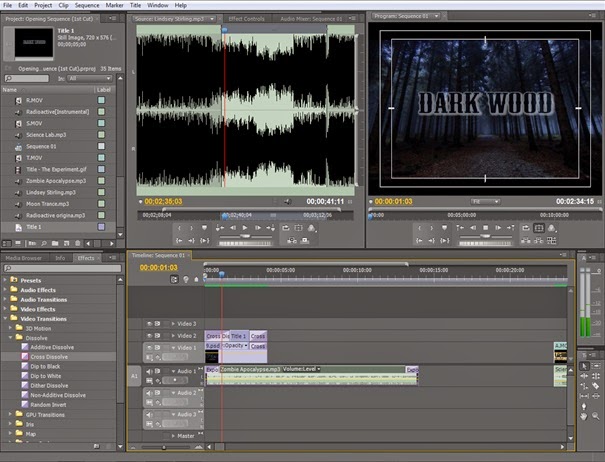
Task: Delete selected item with Project trash icon
Action: pos(78,244)
